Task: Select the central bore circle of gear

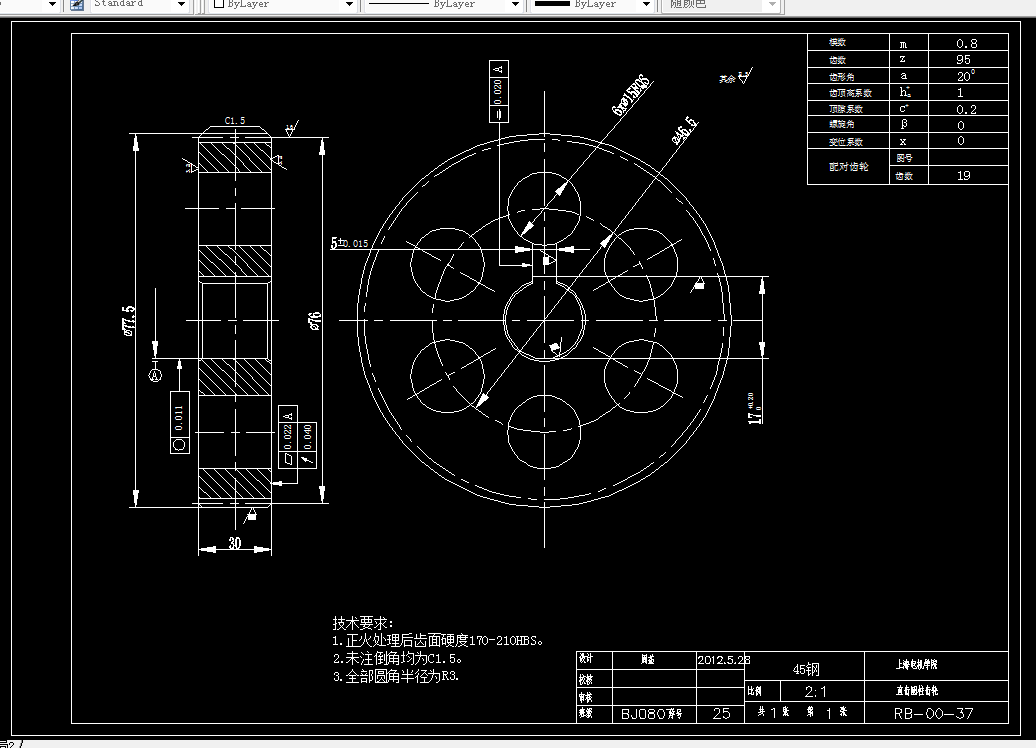Action: click(x=545, y=320)
